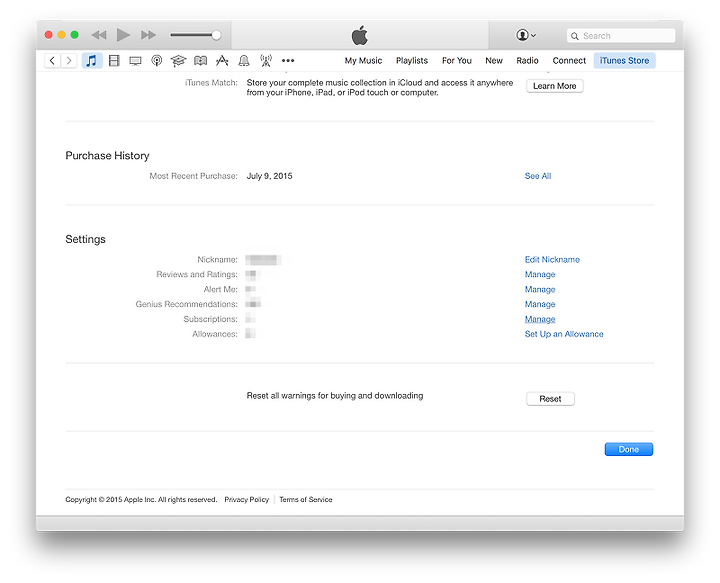Open the Podcasts icon
The width and height of the screenshot is (720, 583).
point(157,61)
